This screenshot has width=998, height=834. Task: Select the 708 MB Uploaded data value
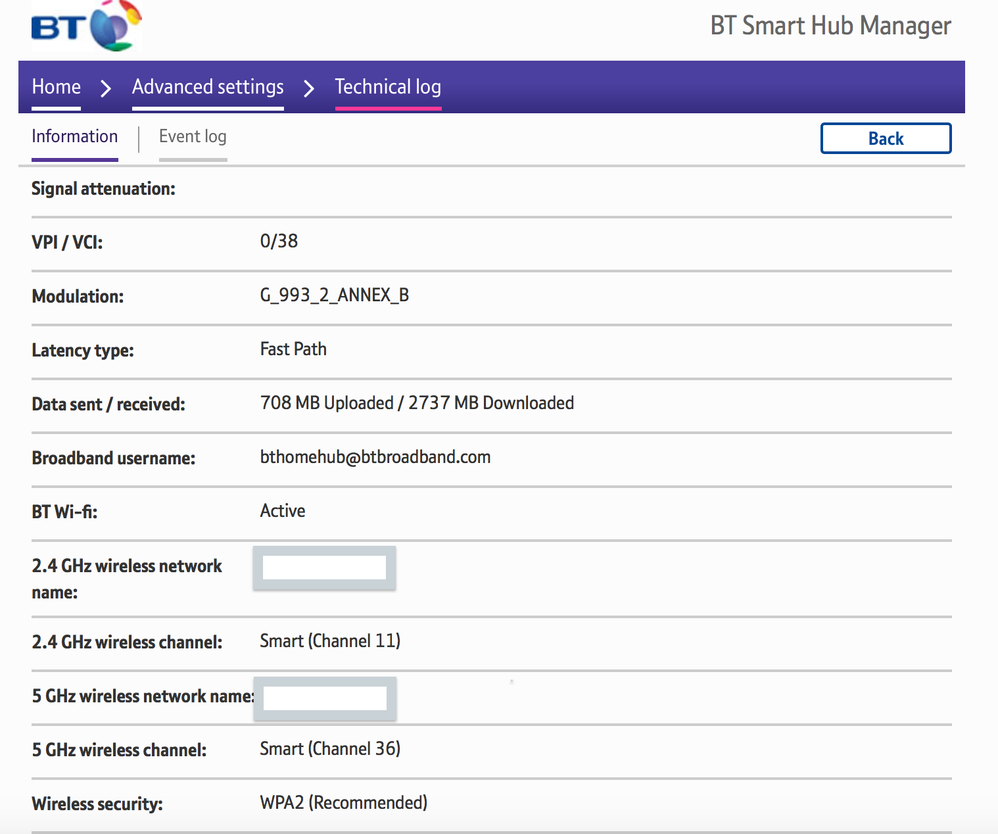327,403
